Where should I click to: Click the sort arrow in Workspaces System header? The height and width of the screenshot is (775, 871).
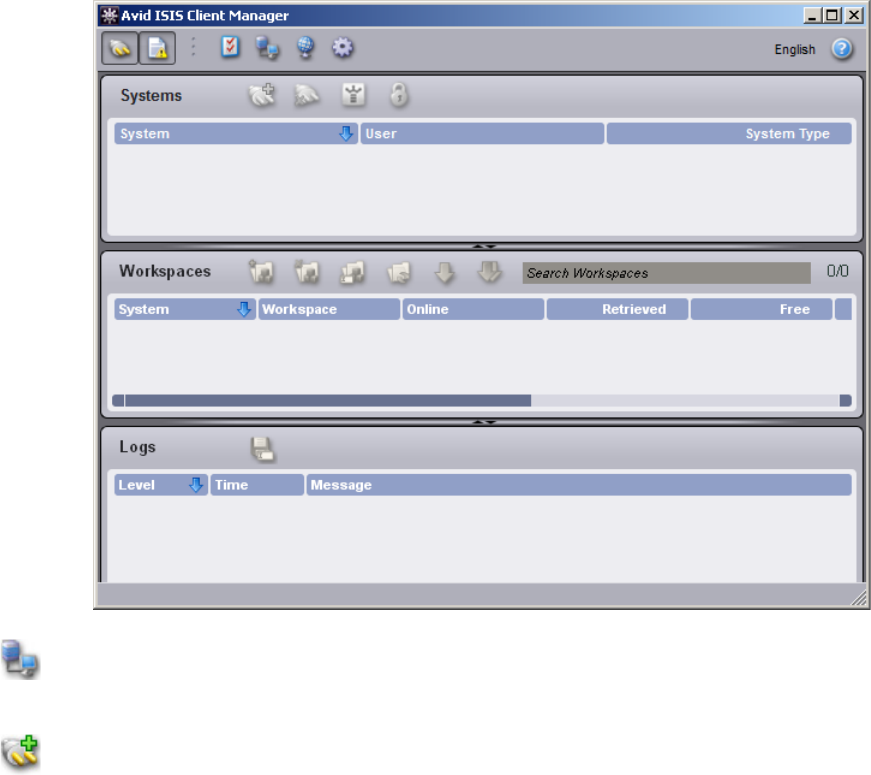243,309
